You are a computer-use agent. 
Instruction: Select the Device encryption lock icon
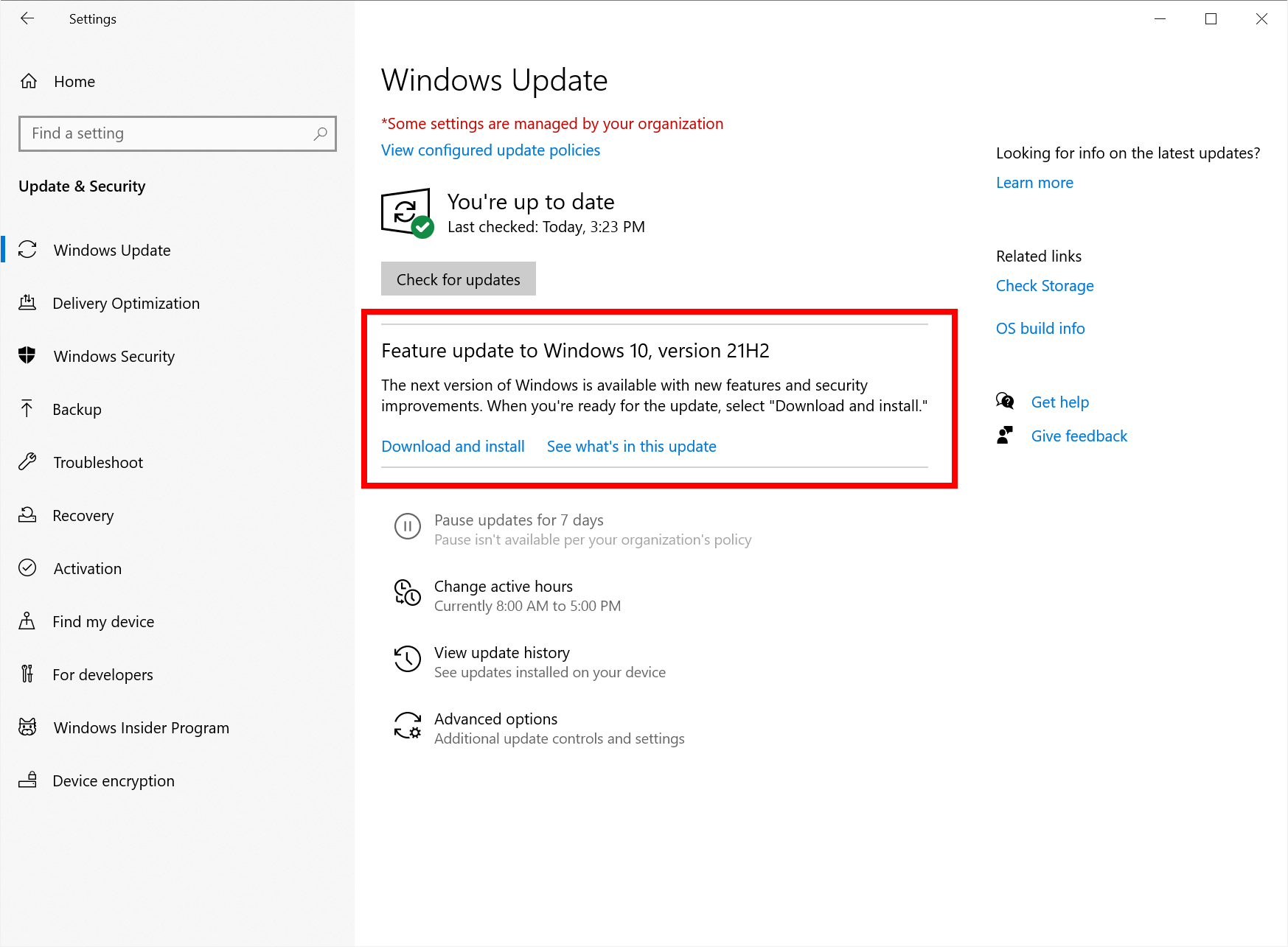[x=28, y=780]
